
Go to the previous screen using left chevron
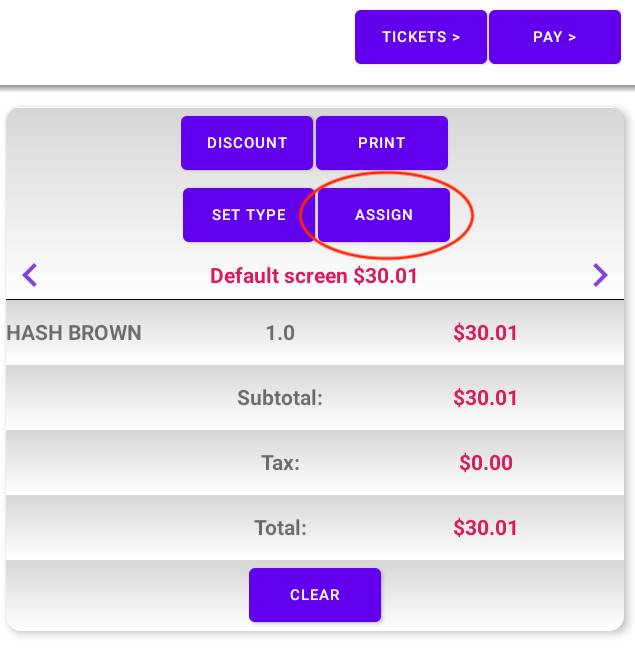(x=30, y=275)
